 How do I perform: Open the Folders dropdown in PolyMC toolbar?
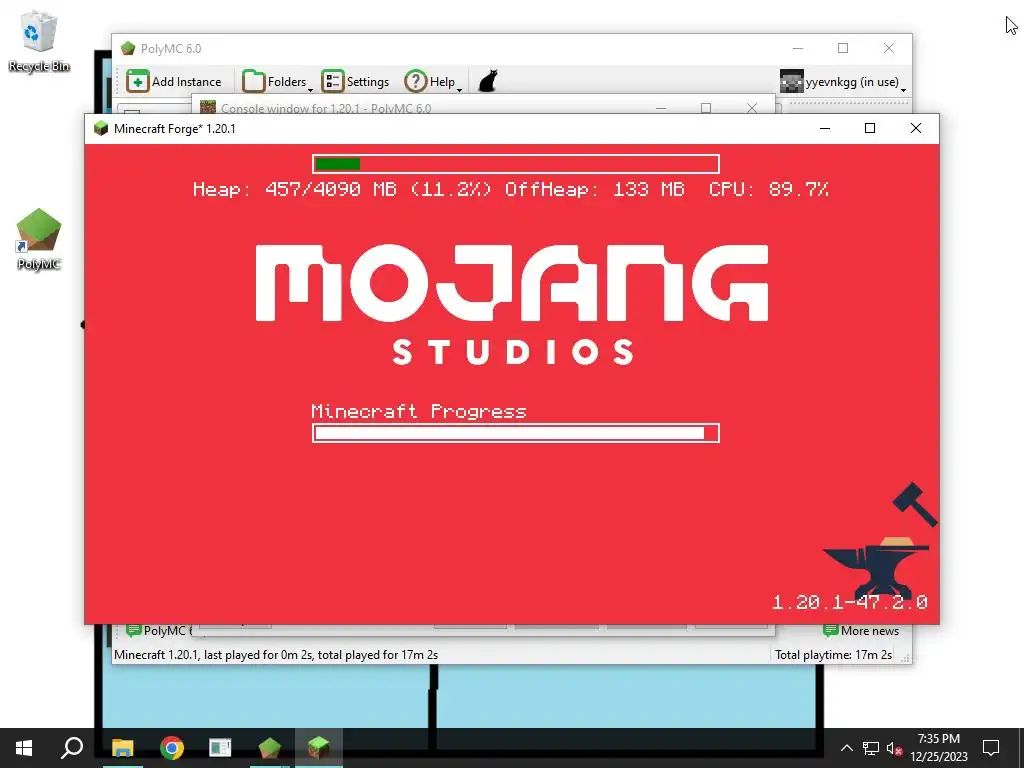pos(278,82)
